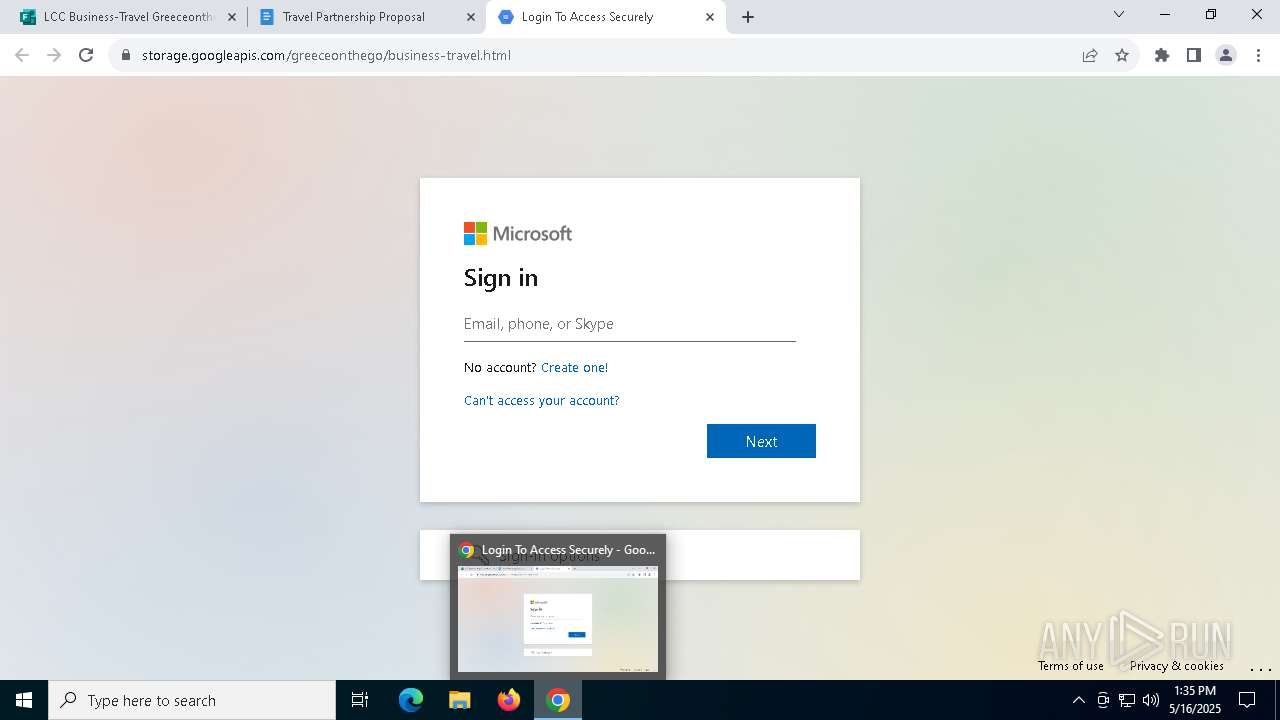Viewport: 1280px width, 720px height.
Task: Click the address bar URL
Action: pos(326,55)
